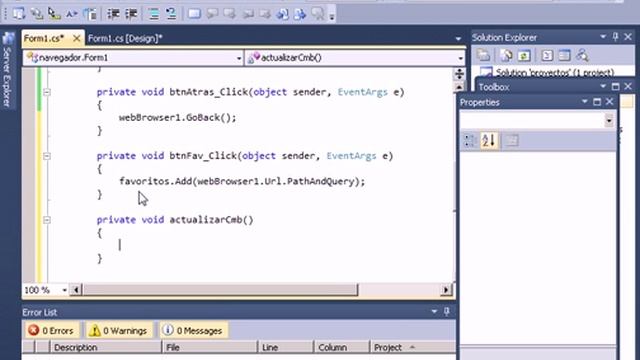Open Properties window position dropdown
Image resolution: width=640 pixels, height=360 pixels.
tap(584, 102)
